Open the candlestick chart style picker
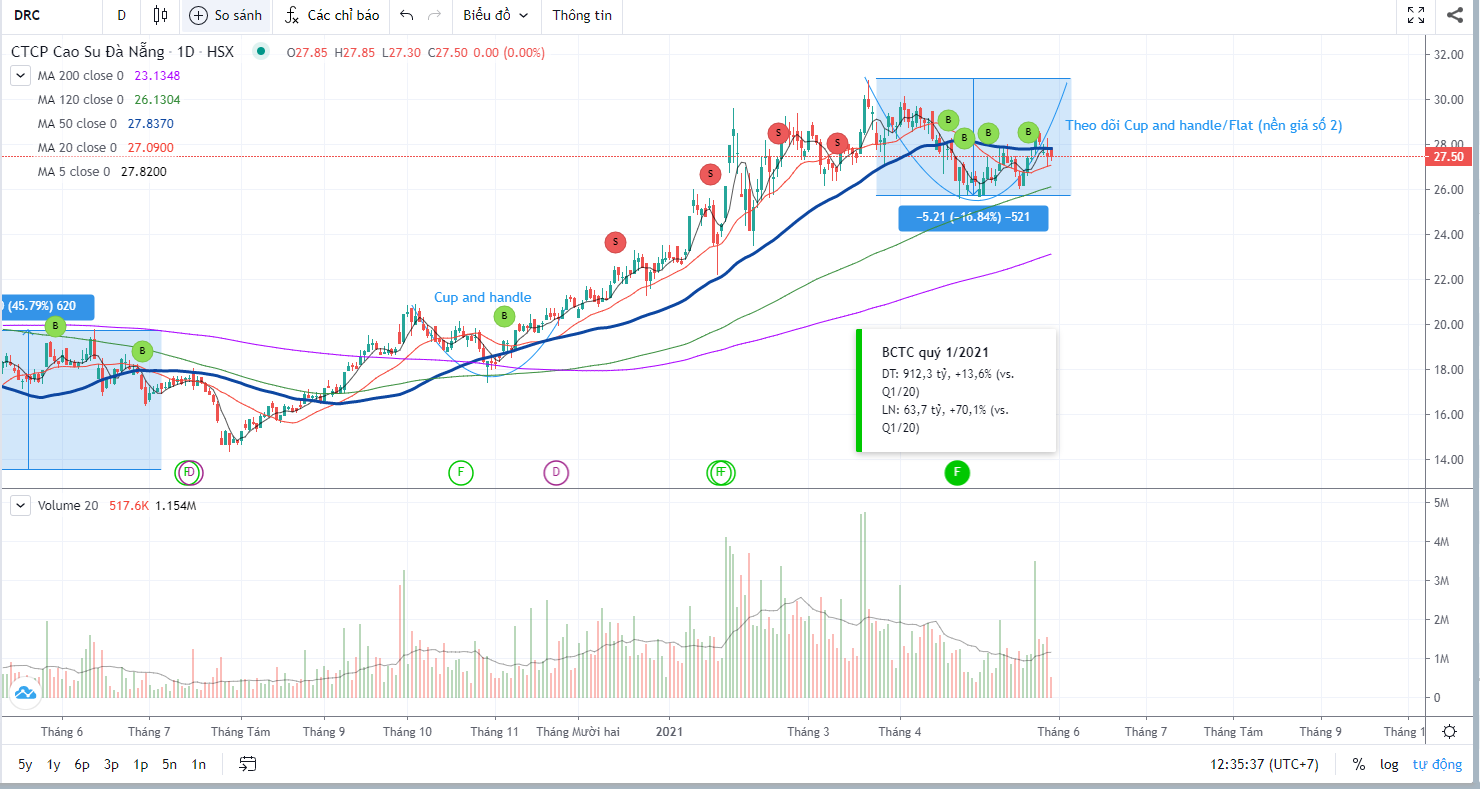 click(x=160, y=15)
